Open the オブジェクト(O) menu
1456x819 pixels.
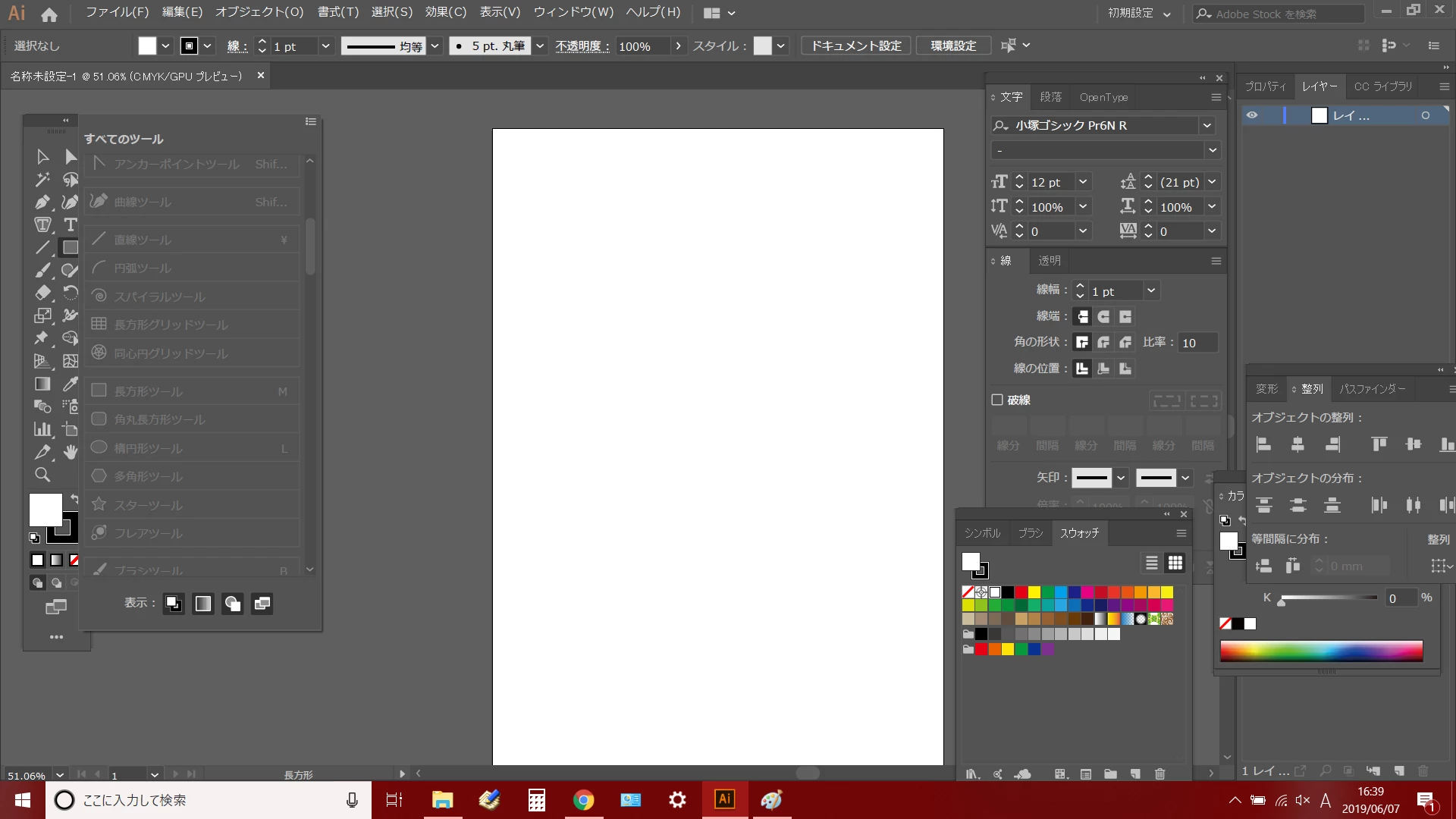(259, 12)
